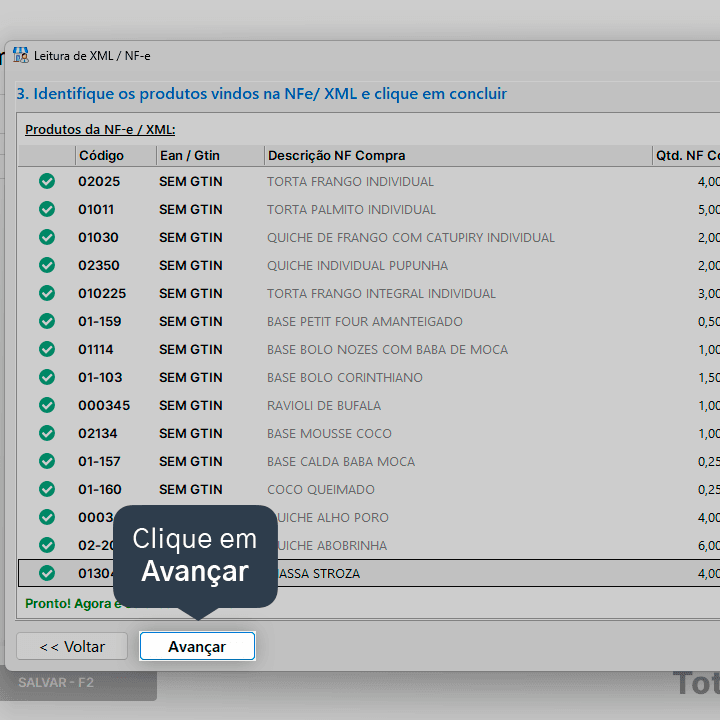Select code 01011 cell

(96, 209)
